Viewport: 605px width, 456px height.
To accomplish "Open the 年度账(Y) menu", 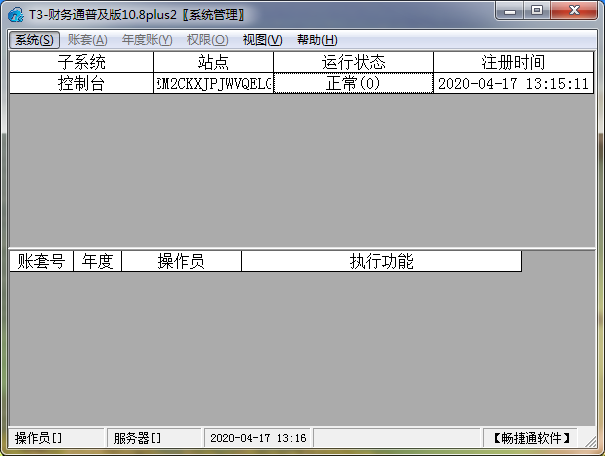I will 147,40.
